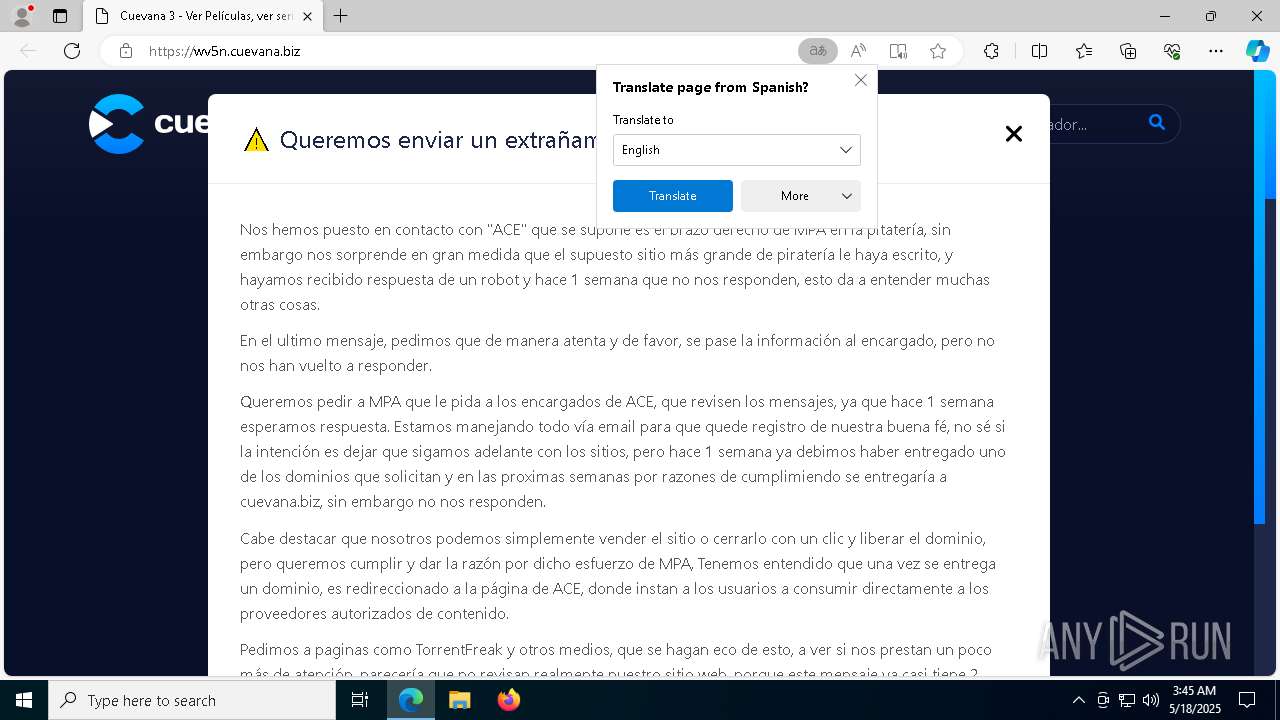Viewport: 1280px width, 720px height.
Task: Open Collections panel
Action: click(x=1128, y=51)
